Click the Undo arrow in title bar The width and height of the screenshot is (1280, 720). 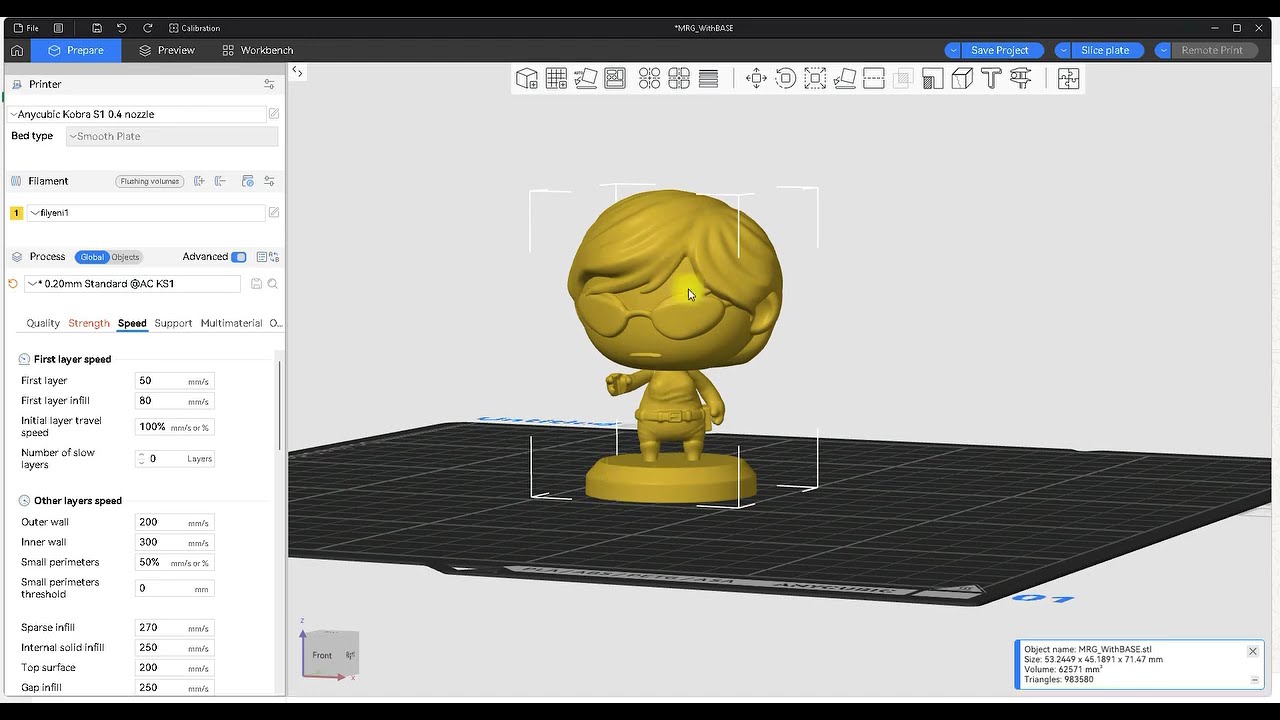coord(121,28)
